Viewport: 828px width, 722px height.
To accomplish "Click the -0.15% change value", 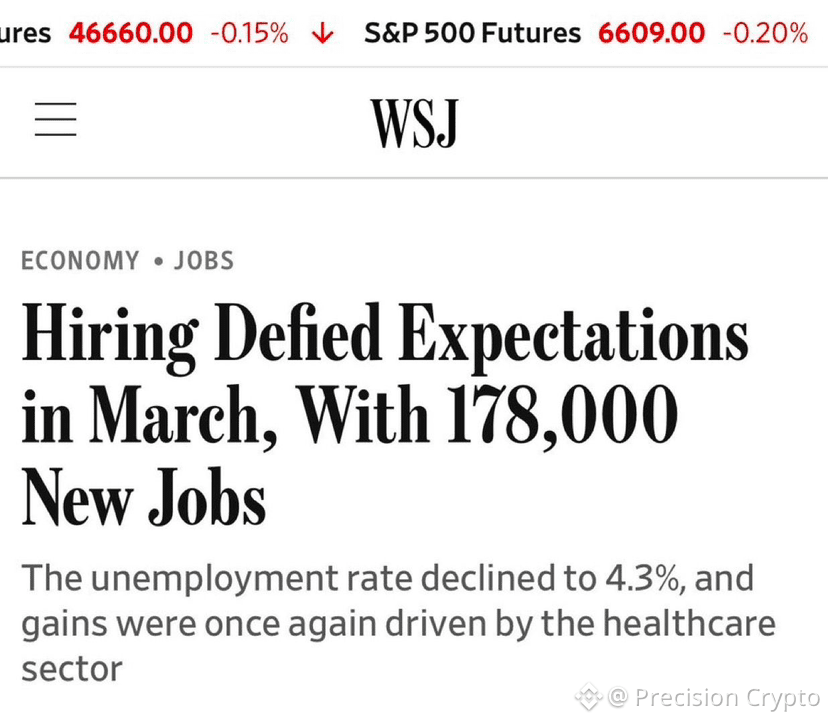I will point(250,33).
